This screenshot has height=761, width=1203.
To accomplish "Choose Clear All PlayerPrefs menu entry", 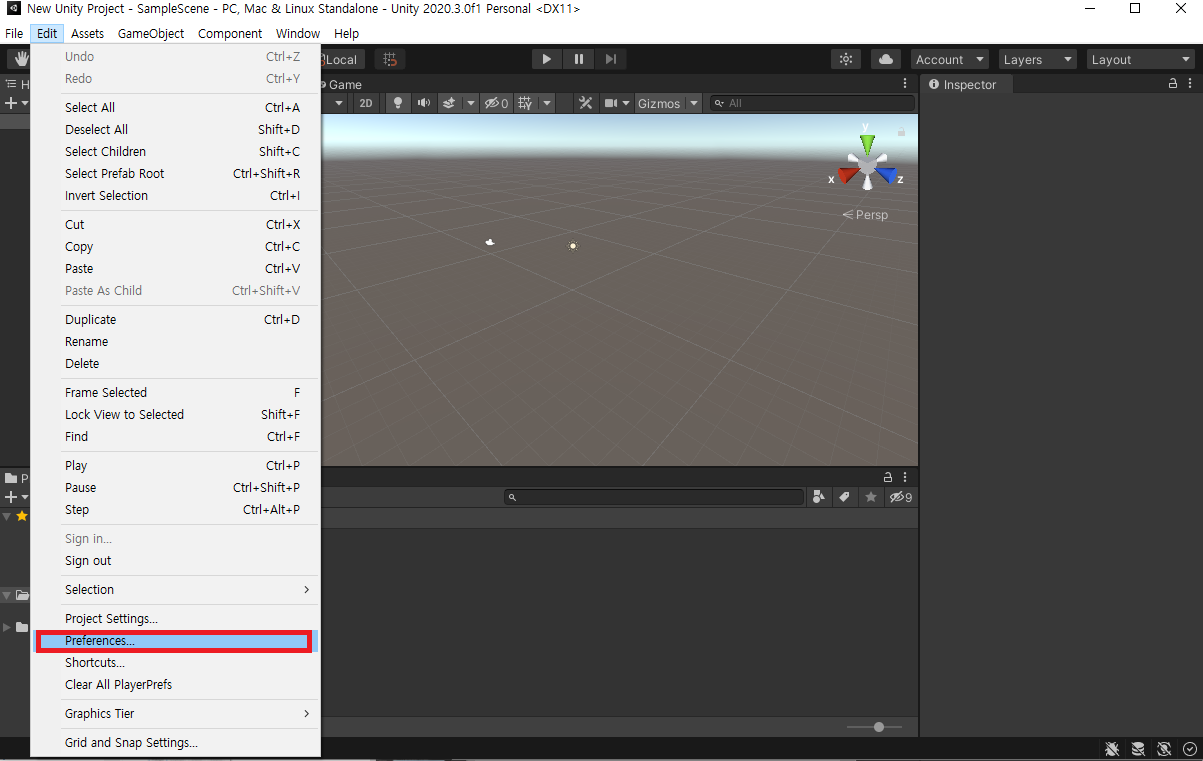I will 174,685.
